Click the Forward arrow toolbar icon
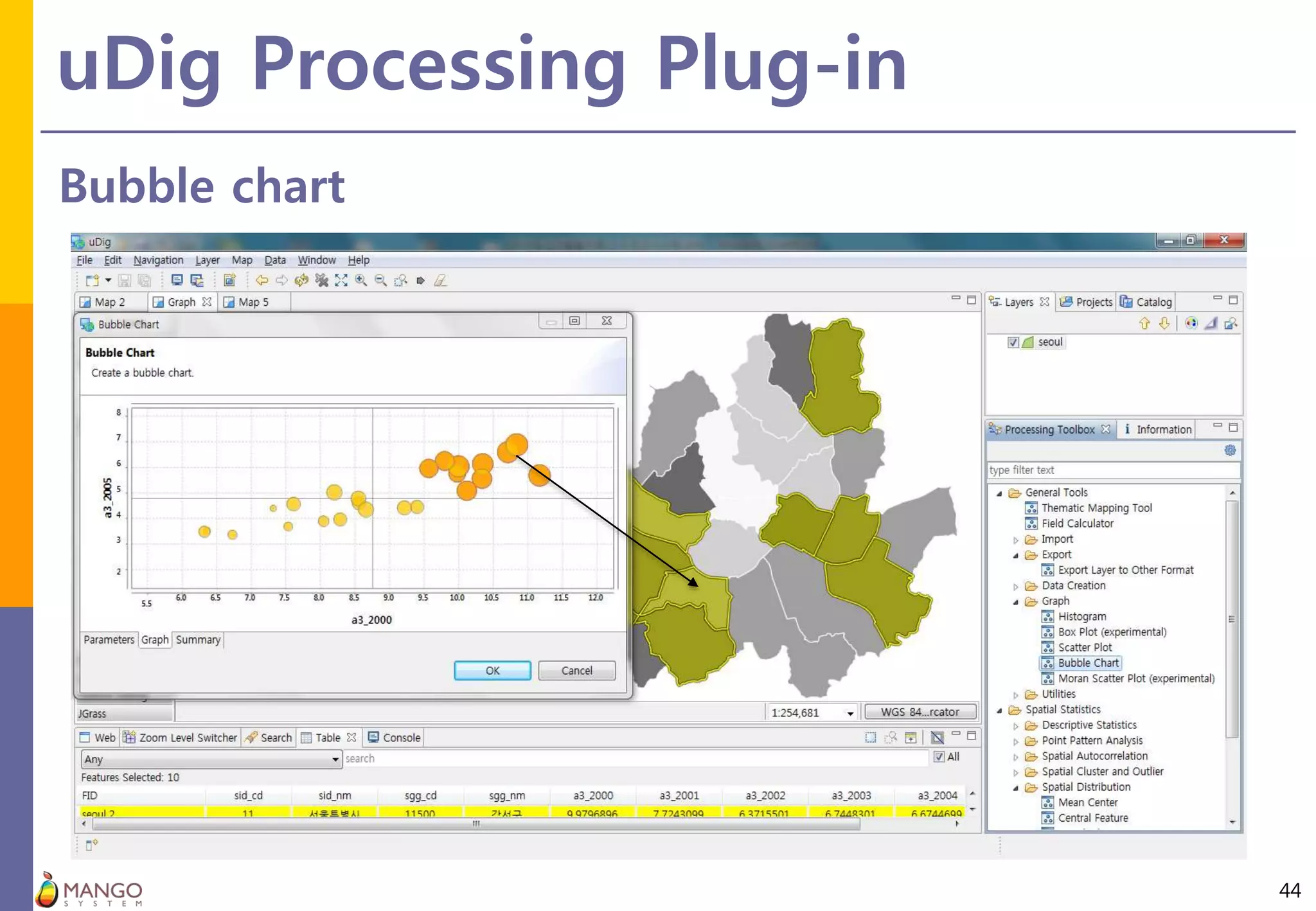1316x911 pixels. 281,281
